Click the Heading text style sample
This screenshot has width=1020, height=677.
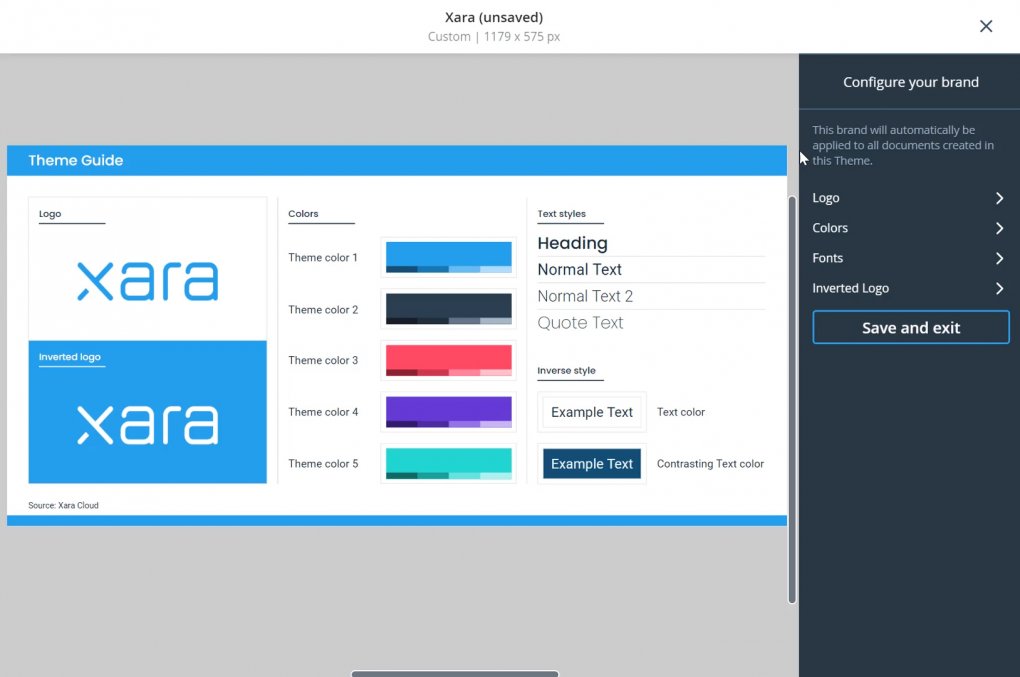[572, 243]
